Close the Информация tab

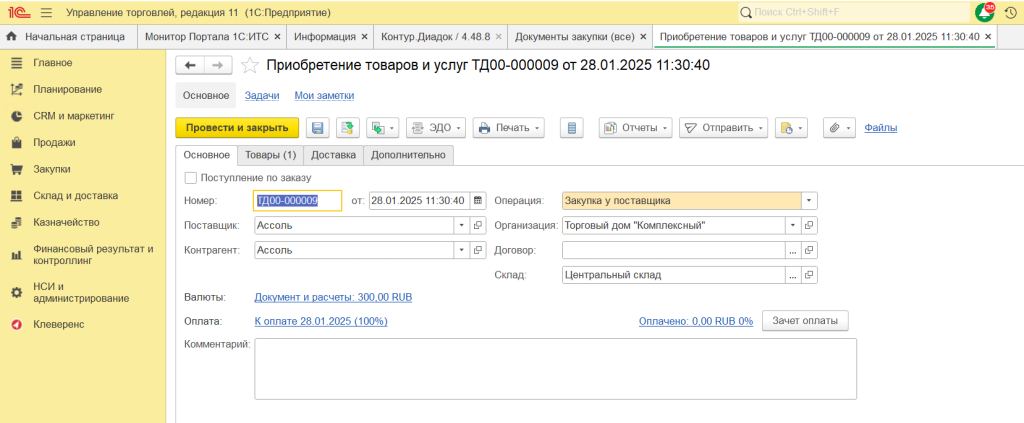tap(364, 37)
